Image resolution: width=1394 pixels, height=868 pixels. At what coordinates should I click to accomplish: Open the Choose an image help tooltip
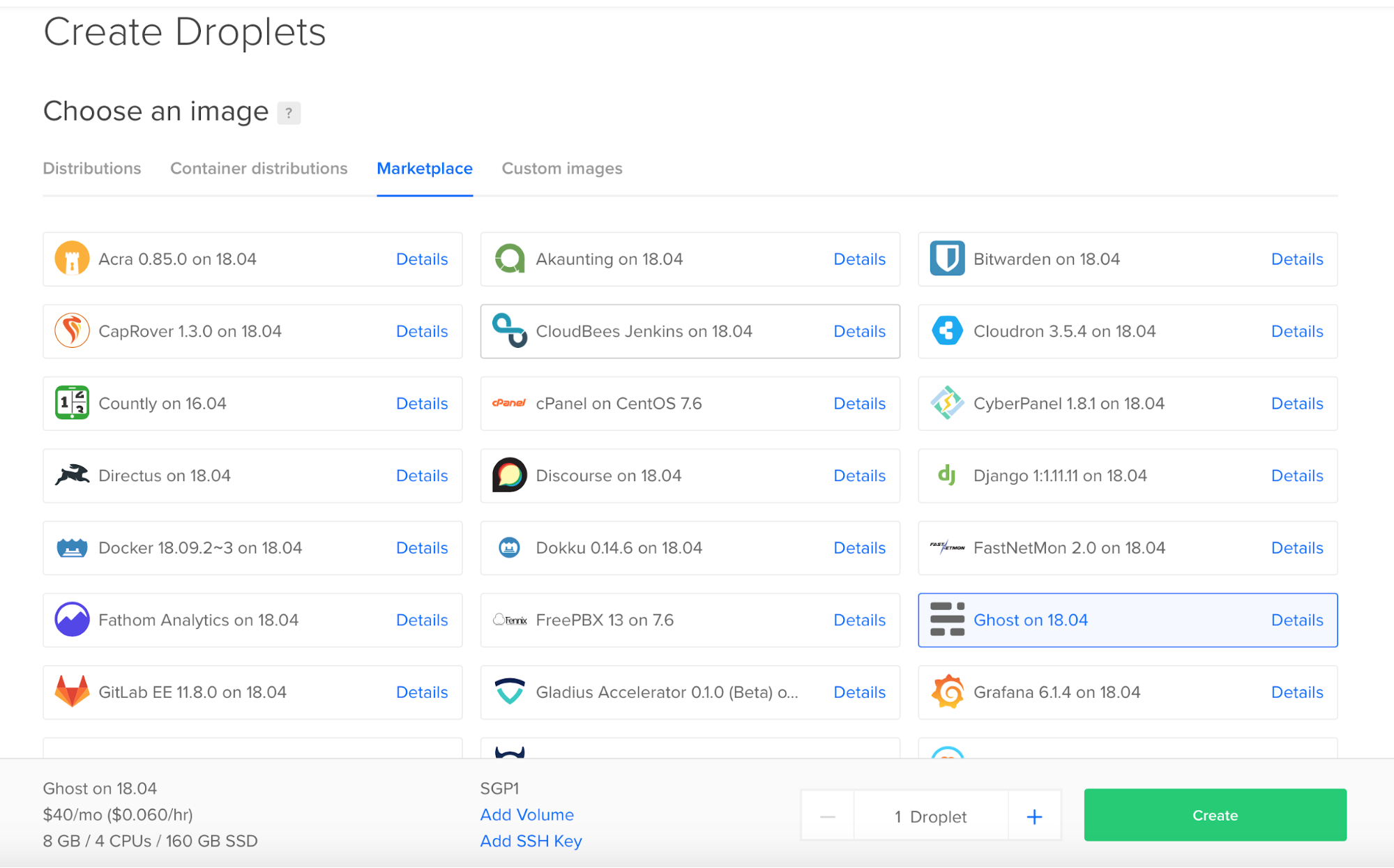click(289, 112)
